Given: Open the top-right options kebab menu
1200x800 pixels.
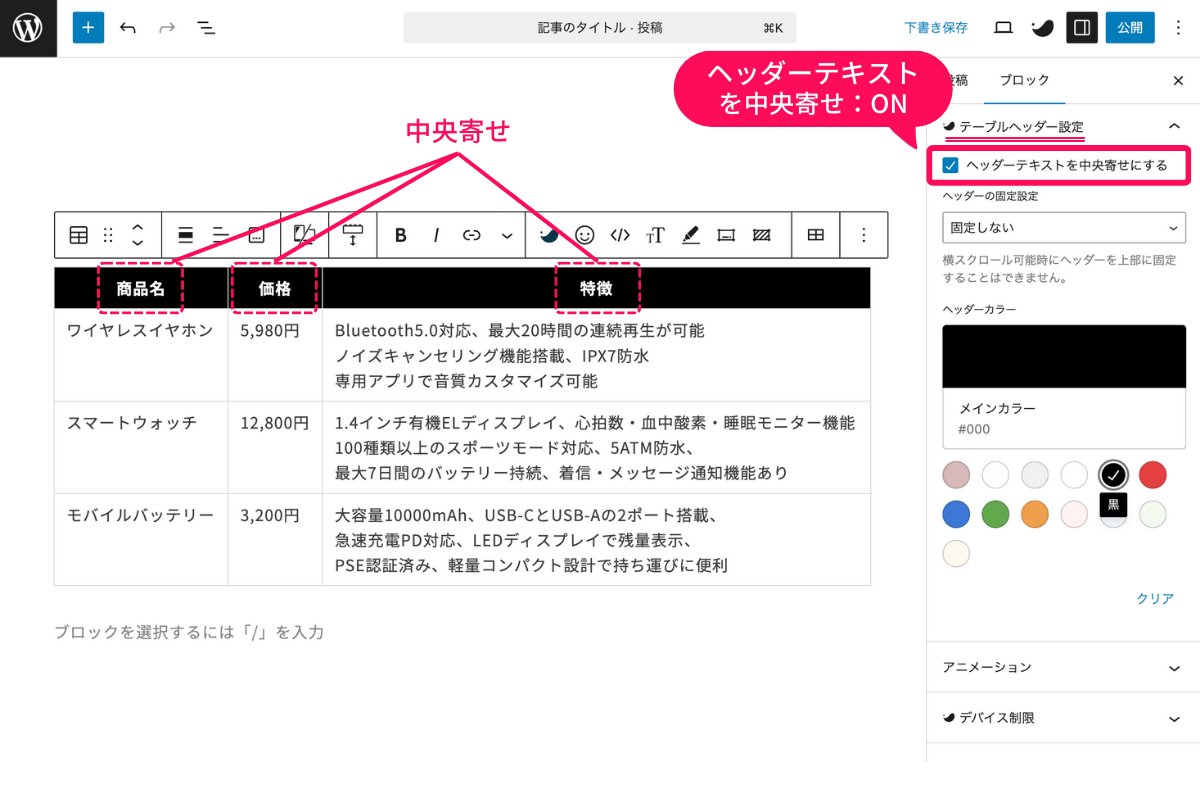Looking at the screenshot, I should point(1179,27).
